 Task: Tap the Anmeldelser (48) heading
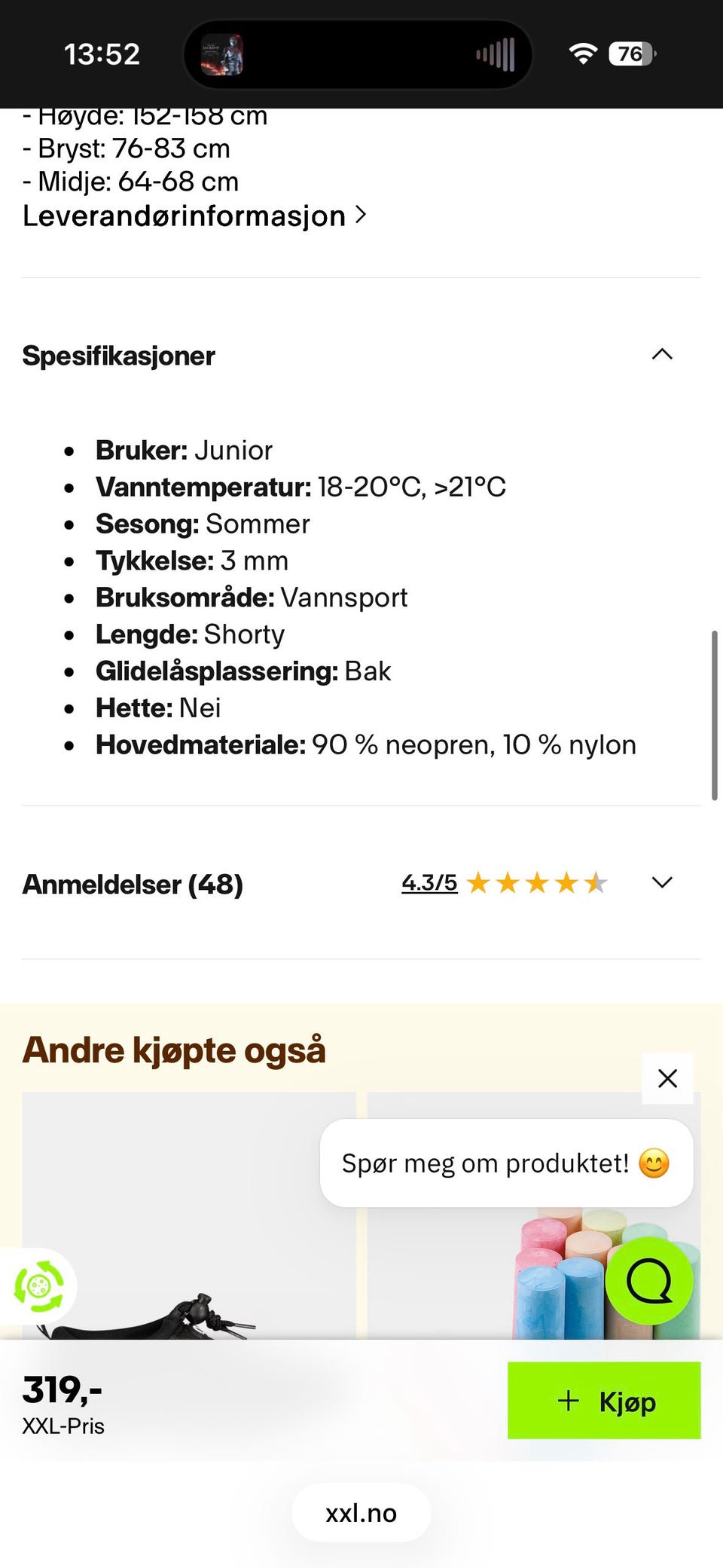[x=133, y=884]
